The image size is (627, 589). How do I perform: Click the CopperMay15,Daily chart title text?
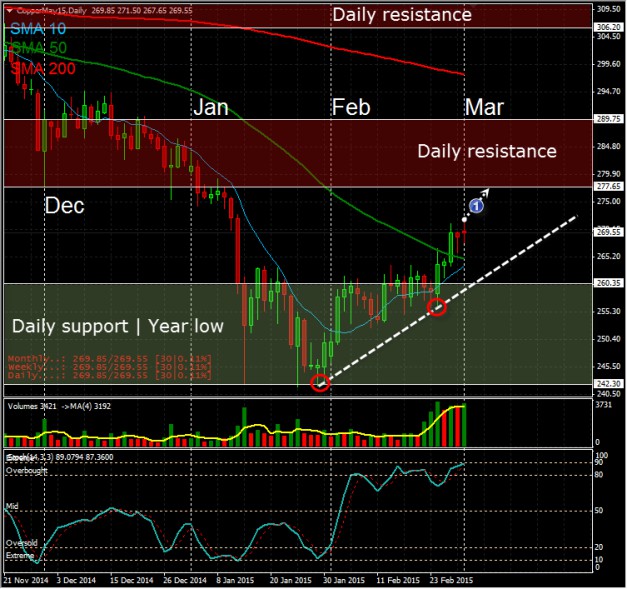(52, 11)
